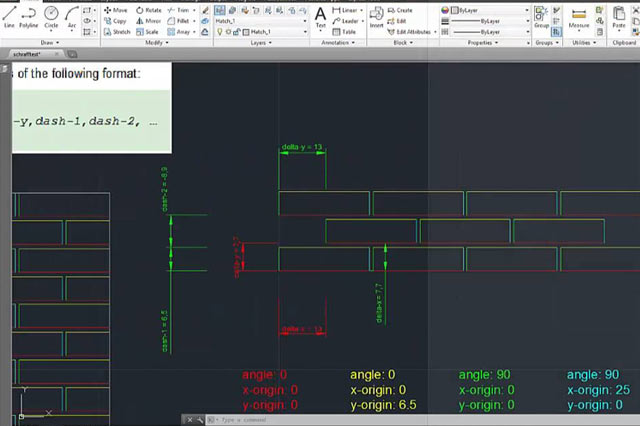This screenshot has height=426, width=640.
Task: Select the Arc tool
Action: click(72, 17)
